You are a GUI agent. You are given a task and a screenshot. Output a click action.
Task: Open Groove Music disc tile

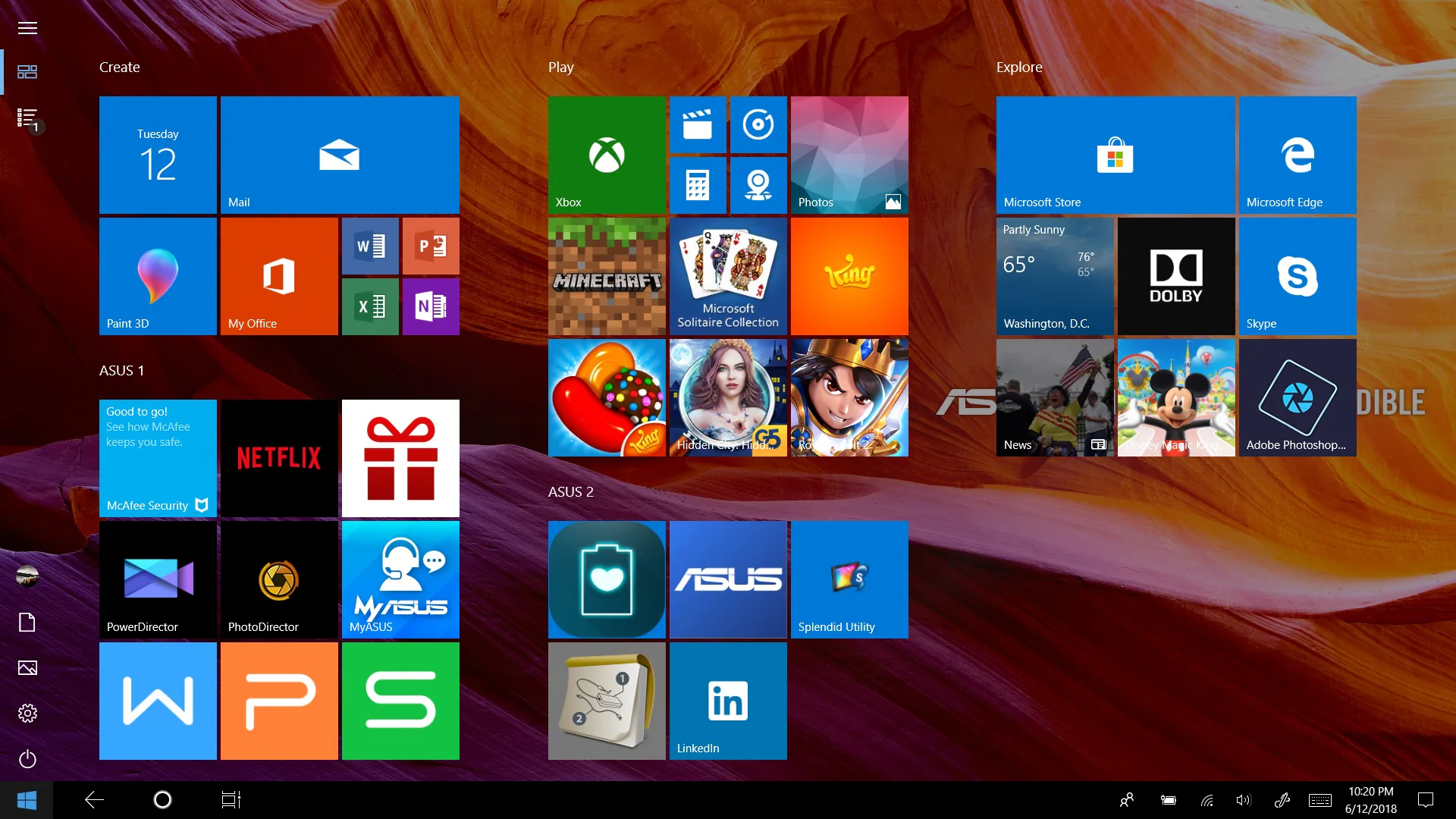click(x=758, y=124)
